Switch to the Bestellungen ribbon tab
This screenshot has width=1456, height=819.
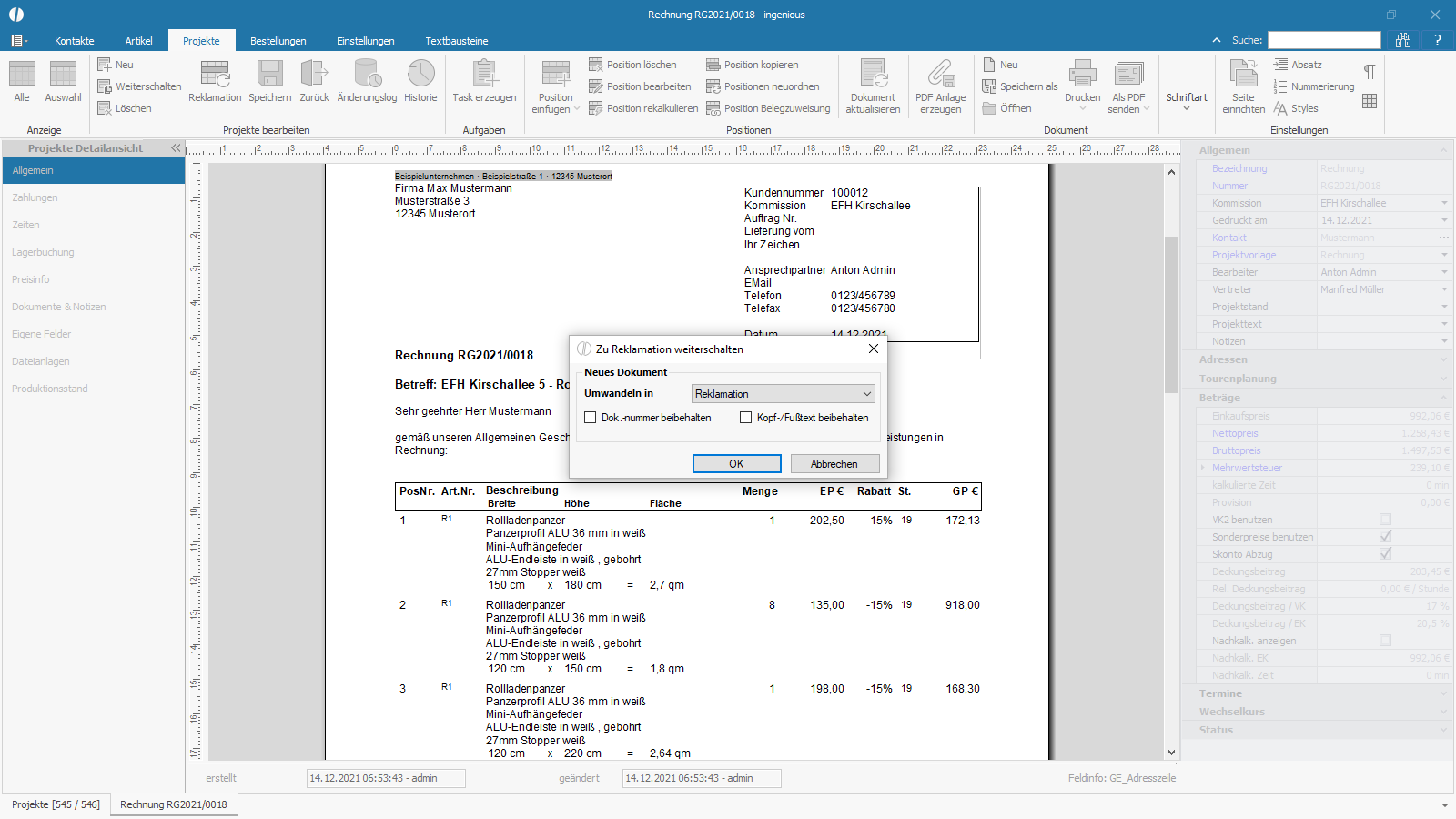pos(278,41)
